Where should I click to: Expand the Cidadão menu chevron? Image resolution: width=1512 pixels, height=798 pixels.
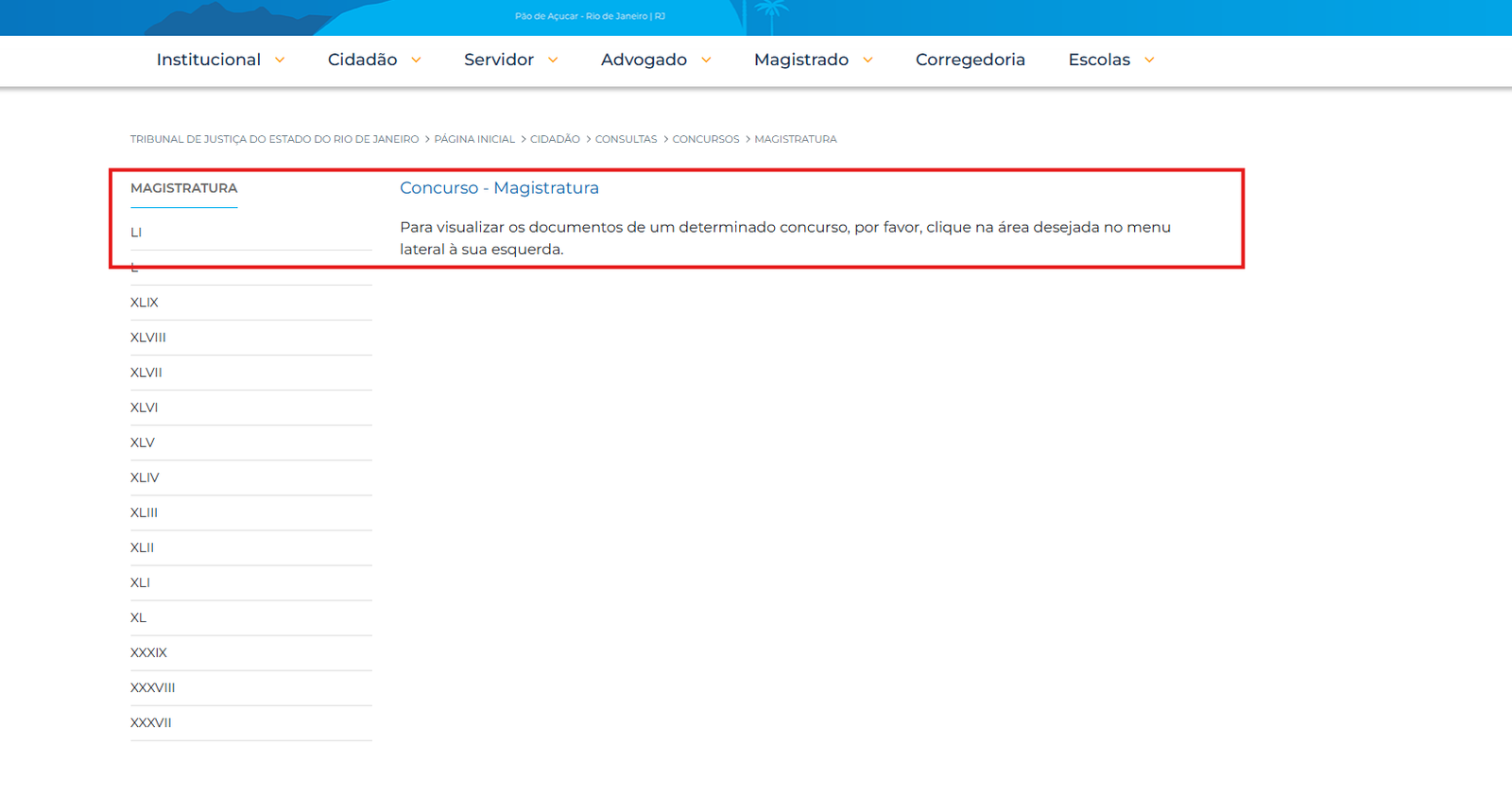click(x=416, y=61)
